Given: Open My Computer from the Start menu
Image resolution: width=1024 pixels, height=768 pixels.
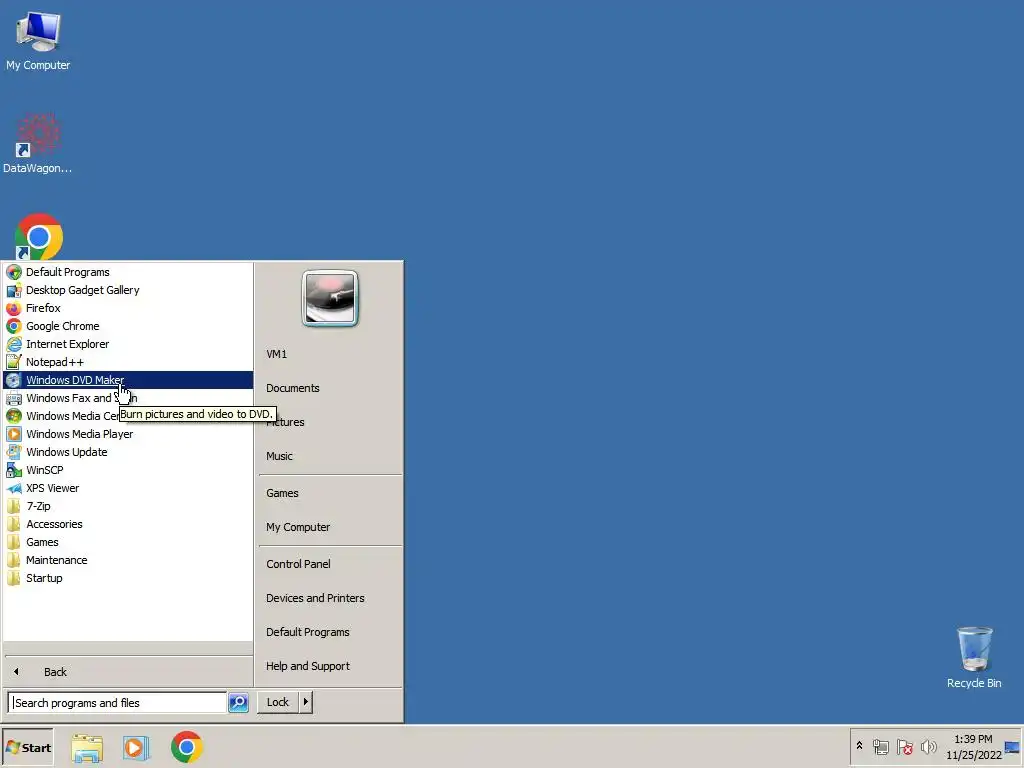Looking at the screenshot, I should pyautogui.click(x=329, y=527).
